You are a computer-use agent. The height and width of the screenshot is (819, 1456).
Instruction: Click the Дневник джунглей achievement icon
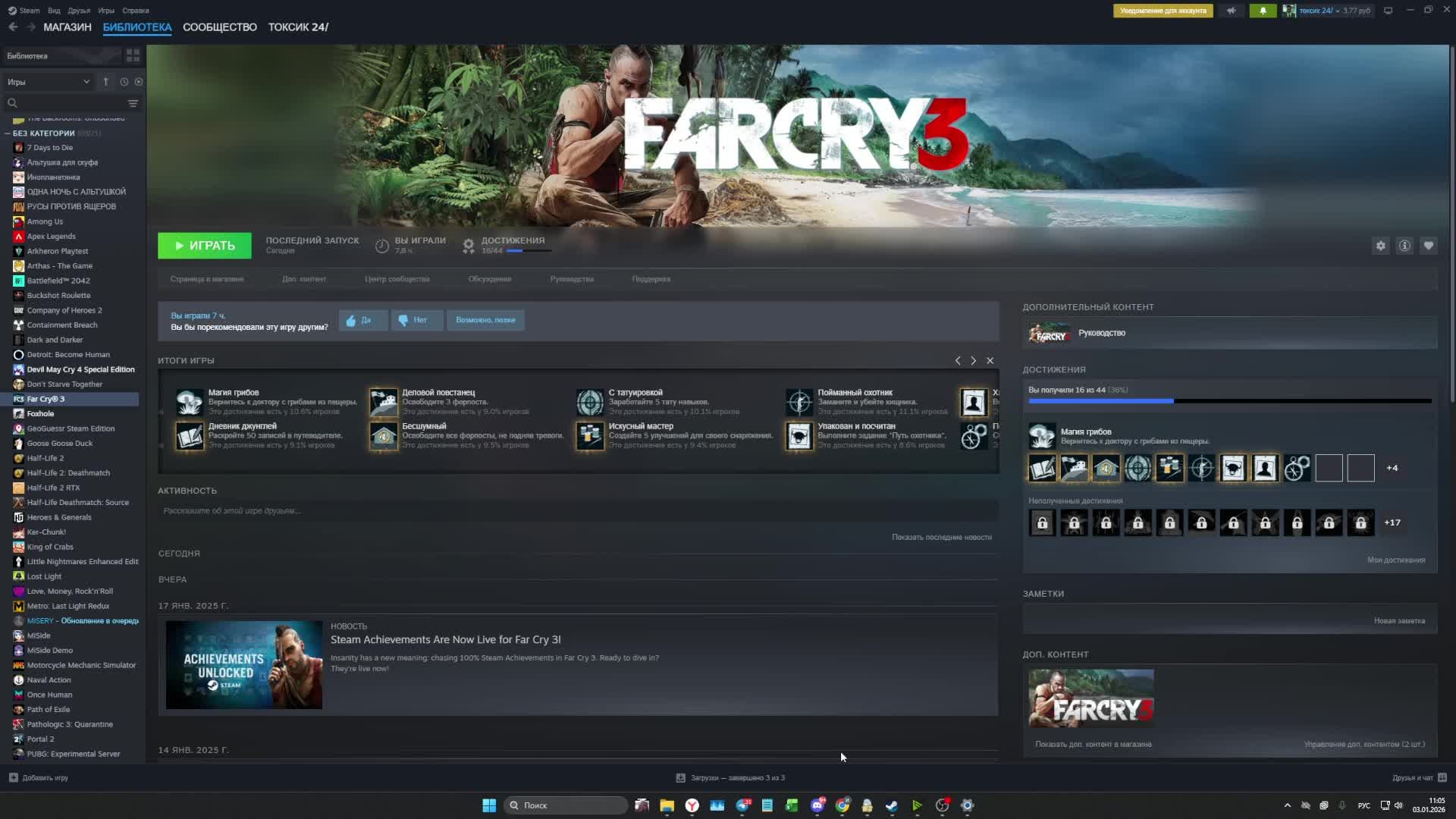pos(190,436)
